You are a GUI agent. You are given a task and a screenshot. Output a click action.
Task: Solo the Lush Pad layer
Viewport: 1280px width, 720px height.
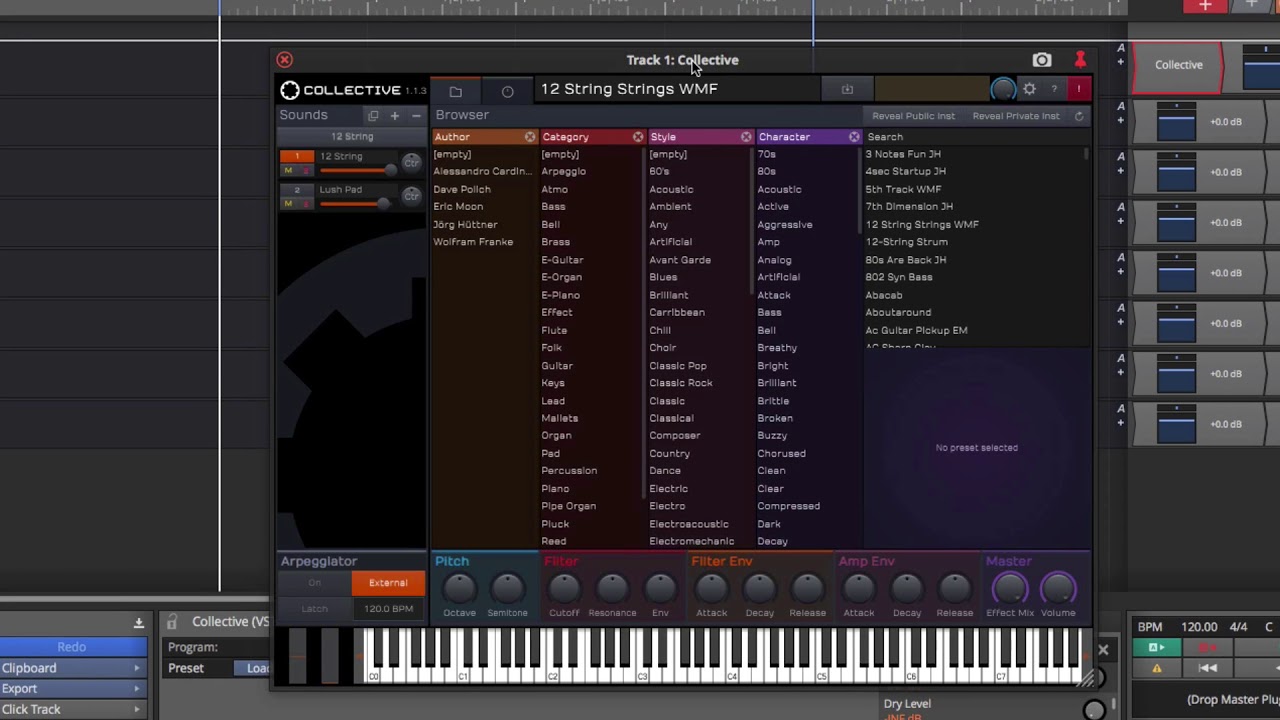click(x=304, y=204)
